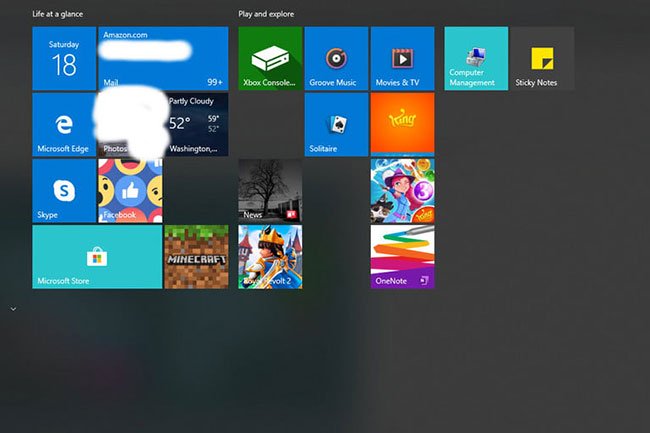Launch Groove Music tile
650x433 pixels.
coord(336,58)
